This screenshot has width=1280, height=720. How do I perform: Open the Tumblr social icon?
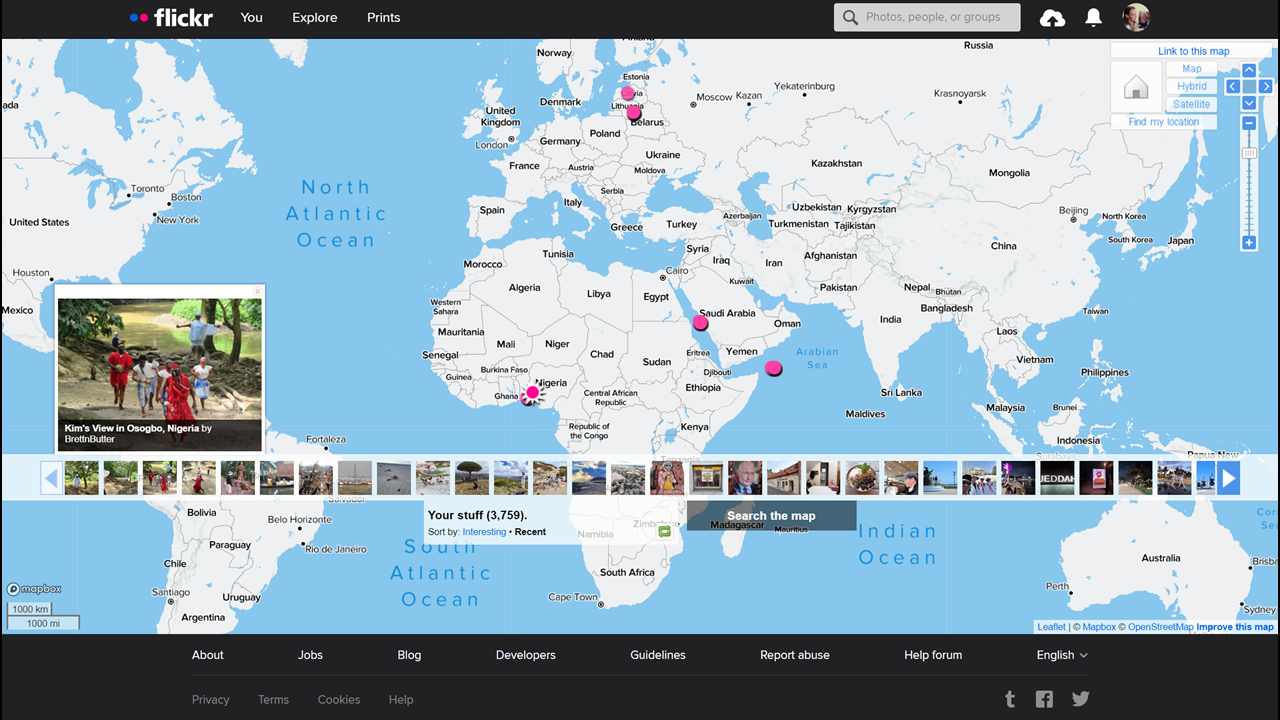pyautogui.click(x=1010, y=699)
